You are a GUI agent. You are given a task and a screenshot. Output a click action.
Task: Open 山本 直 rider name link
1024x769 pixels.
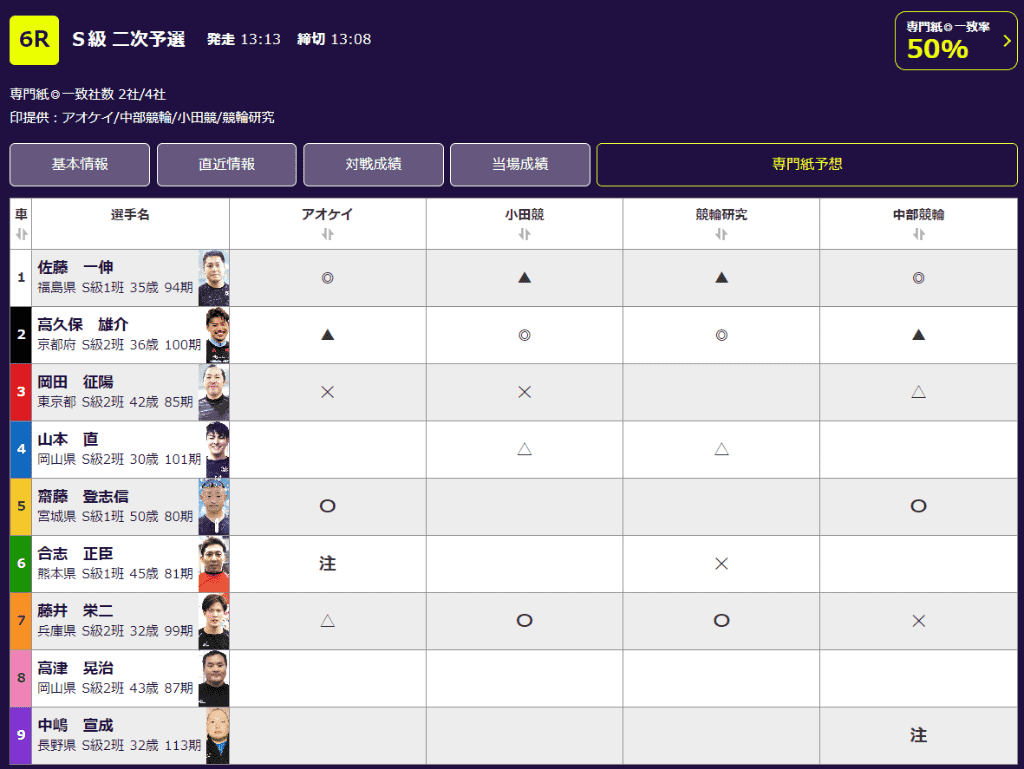pos(69,439)
